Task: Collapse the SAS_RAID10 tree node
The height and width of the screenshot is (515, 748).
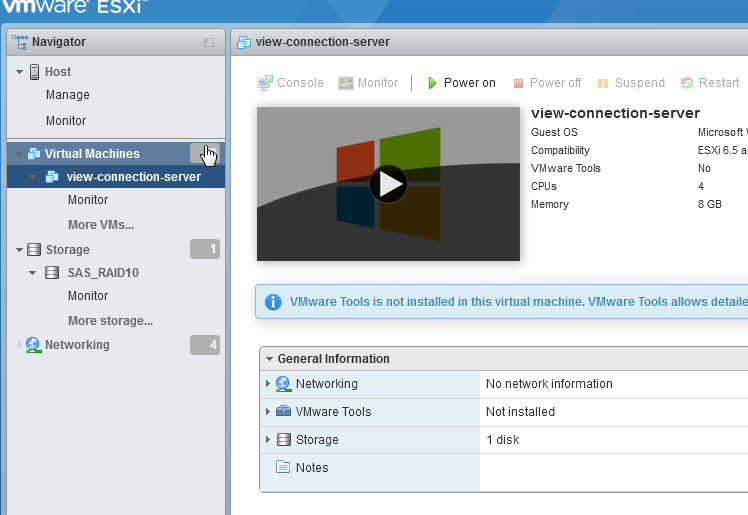Action: (x=32, y=273)
